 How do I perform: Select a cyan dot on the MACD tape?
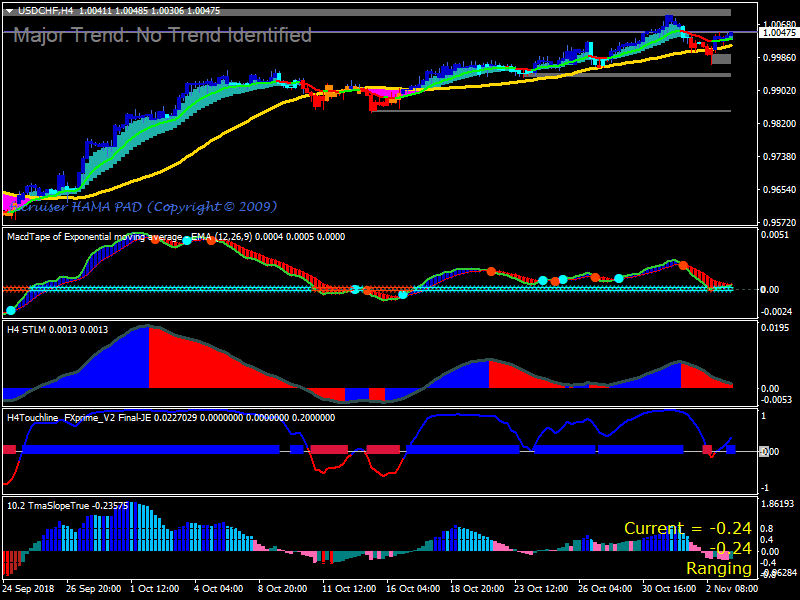coord(356,288)
